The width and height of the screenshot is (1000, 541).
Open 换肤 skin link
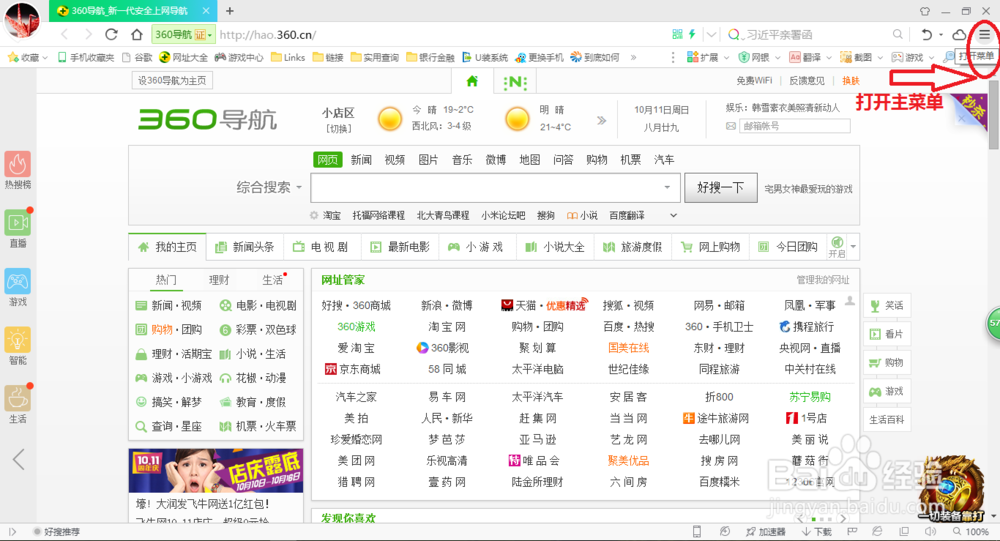click(x=851, y=81)
